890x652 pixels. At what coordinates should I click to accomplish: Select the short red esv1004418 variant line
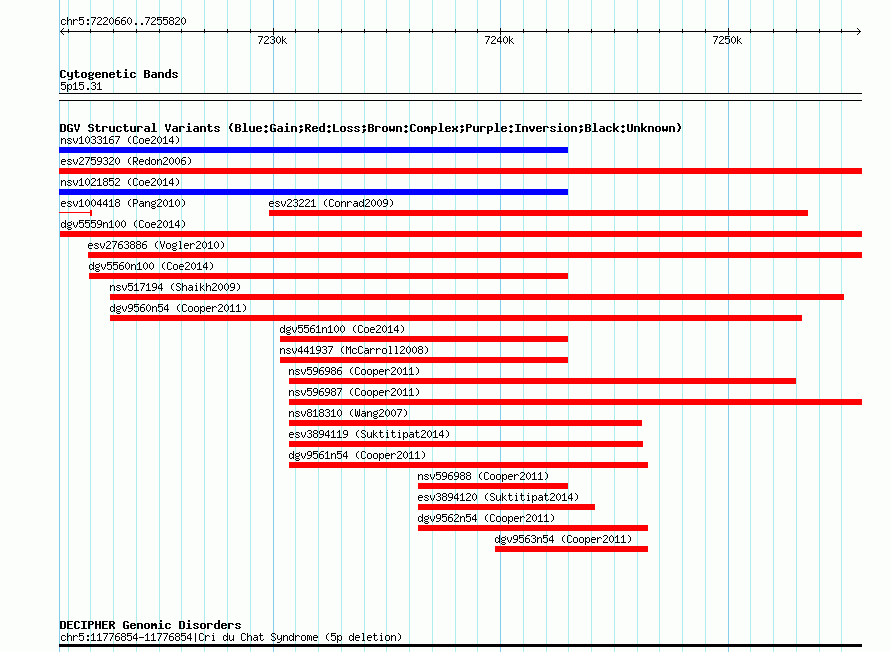tap(75, 213)
